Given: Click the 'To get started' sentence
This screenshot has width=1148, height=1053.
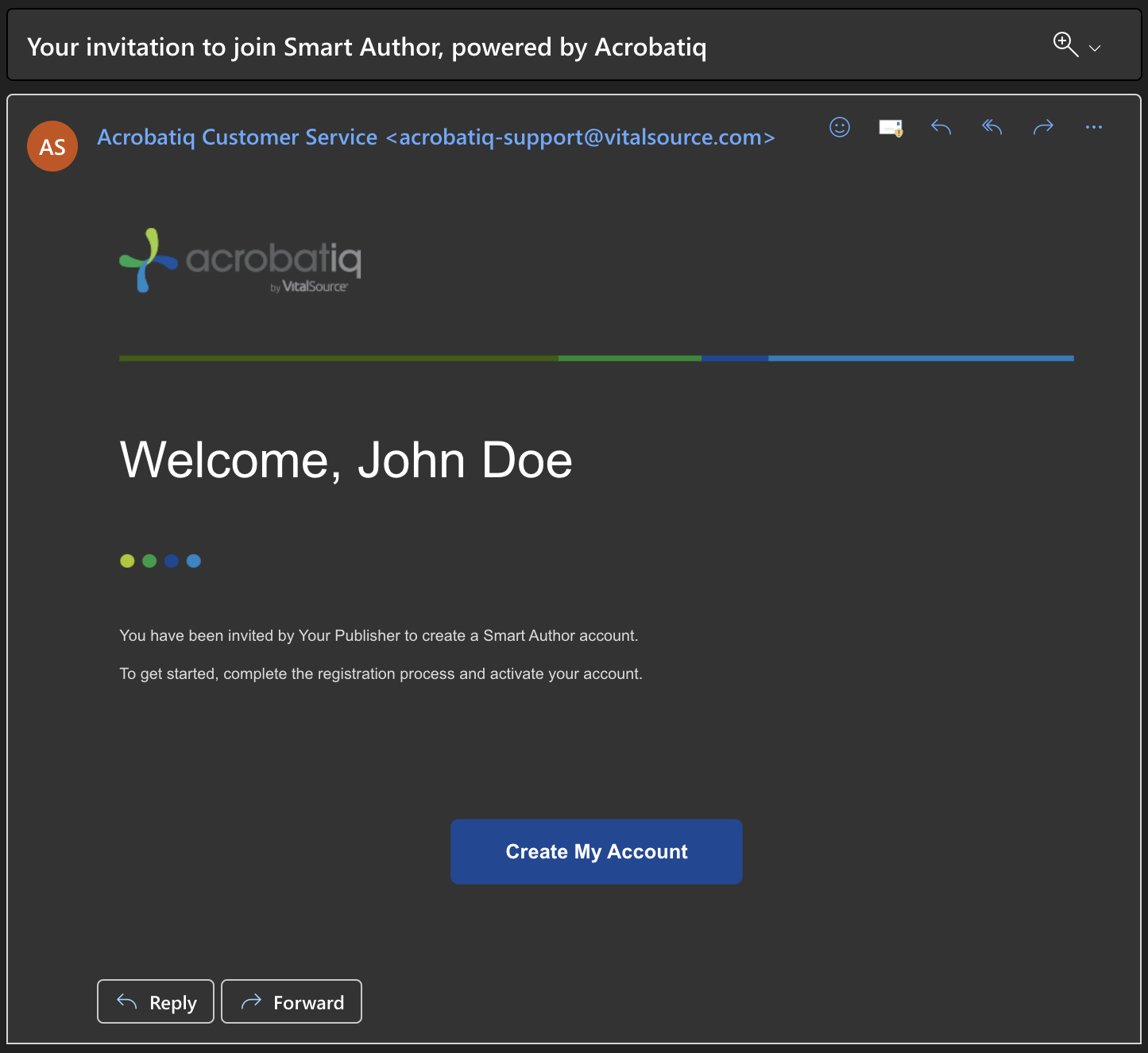Looking at the screenshot, I should 381,673.
